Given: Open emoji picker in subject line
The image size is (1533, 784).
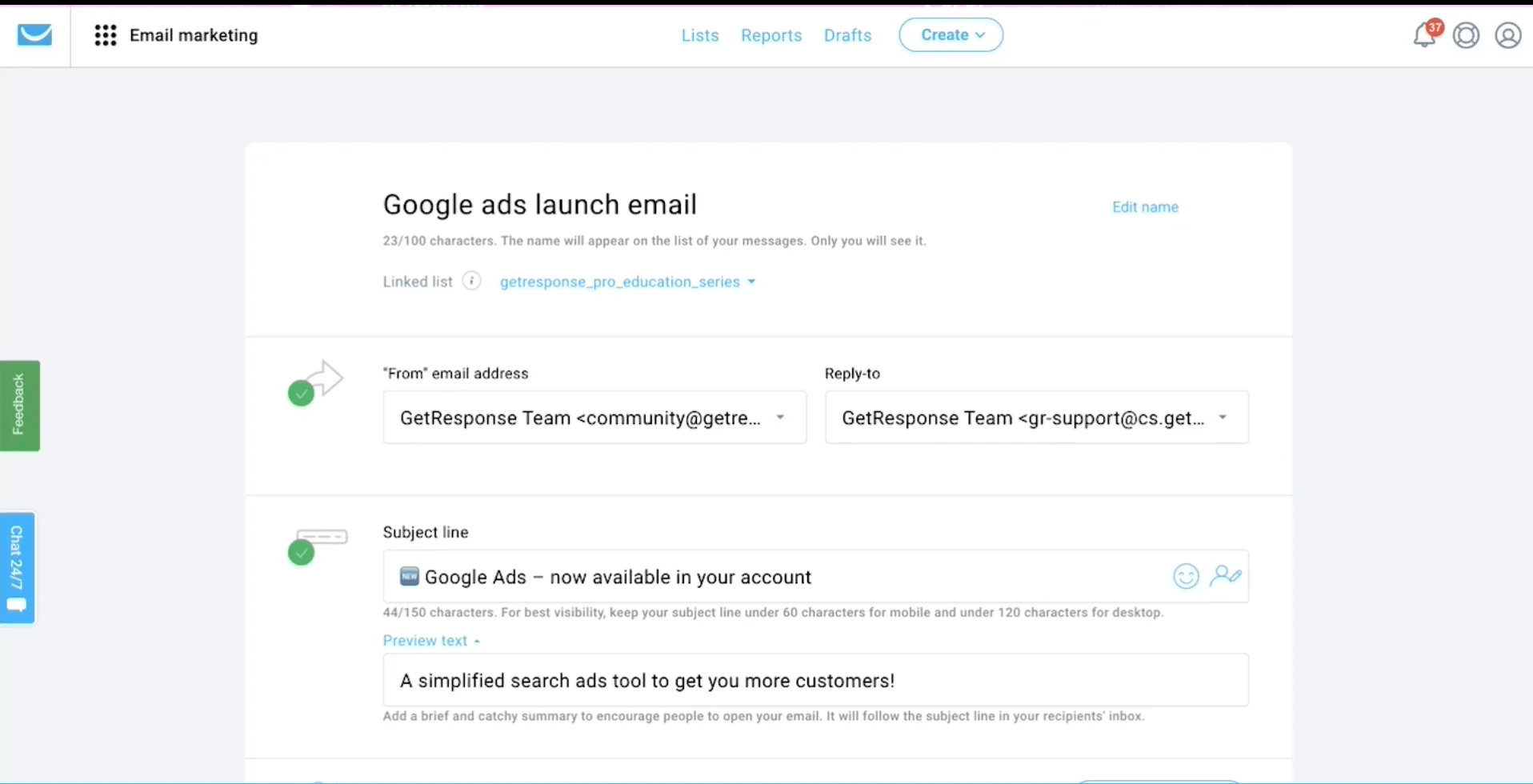Looking at the screenshot, I should pos(1186,576).
